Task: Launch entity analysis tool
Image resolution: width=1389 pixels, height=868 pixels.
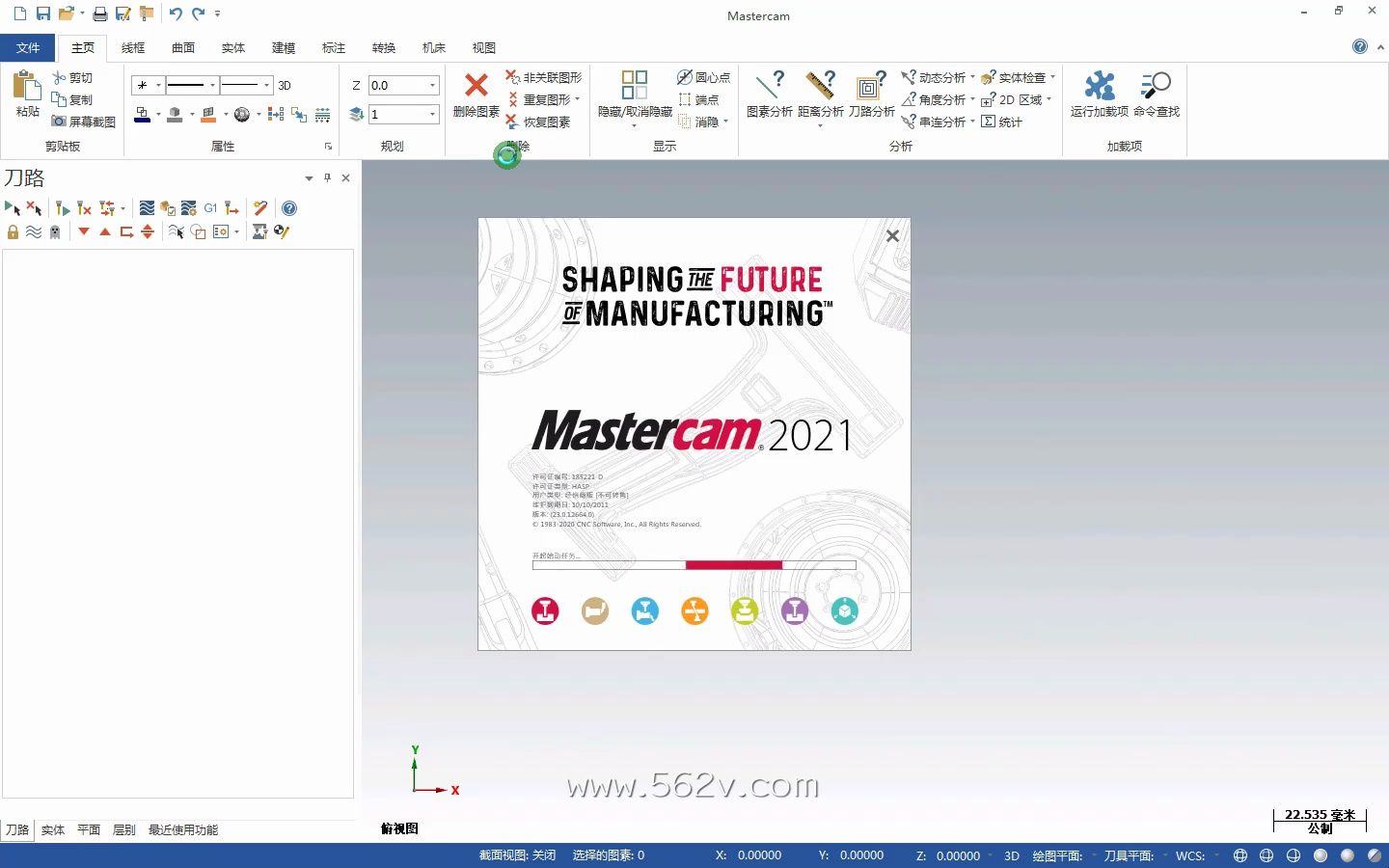Action: (769, 95)
